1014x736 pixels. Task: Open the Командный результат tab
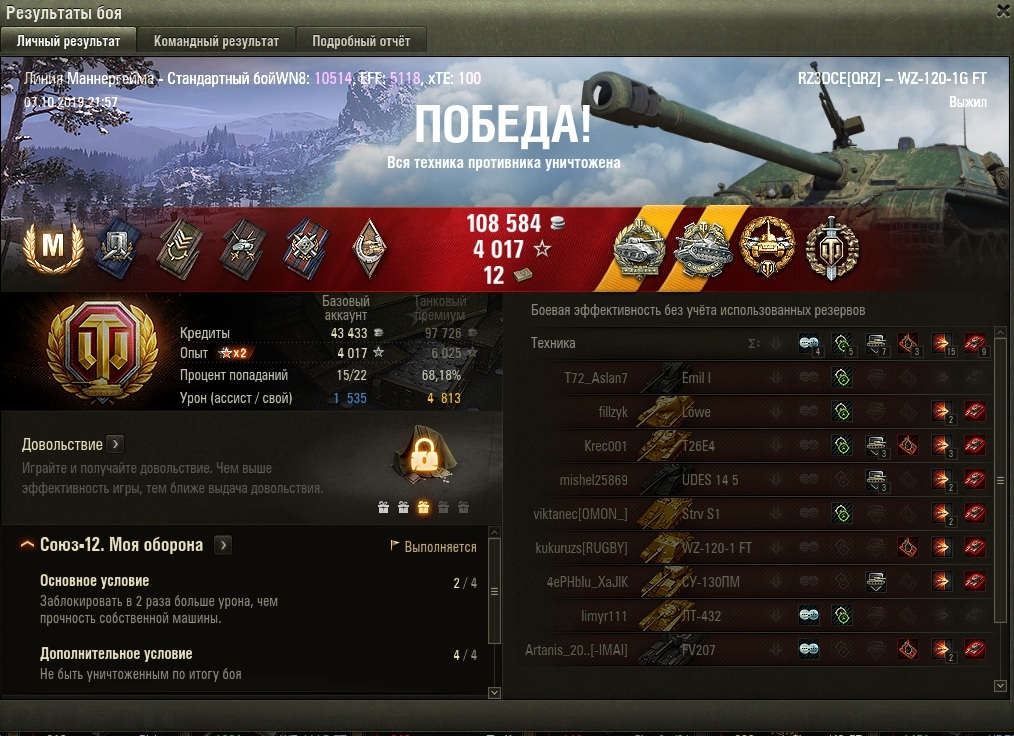tap(216, 41)
